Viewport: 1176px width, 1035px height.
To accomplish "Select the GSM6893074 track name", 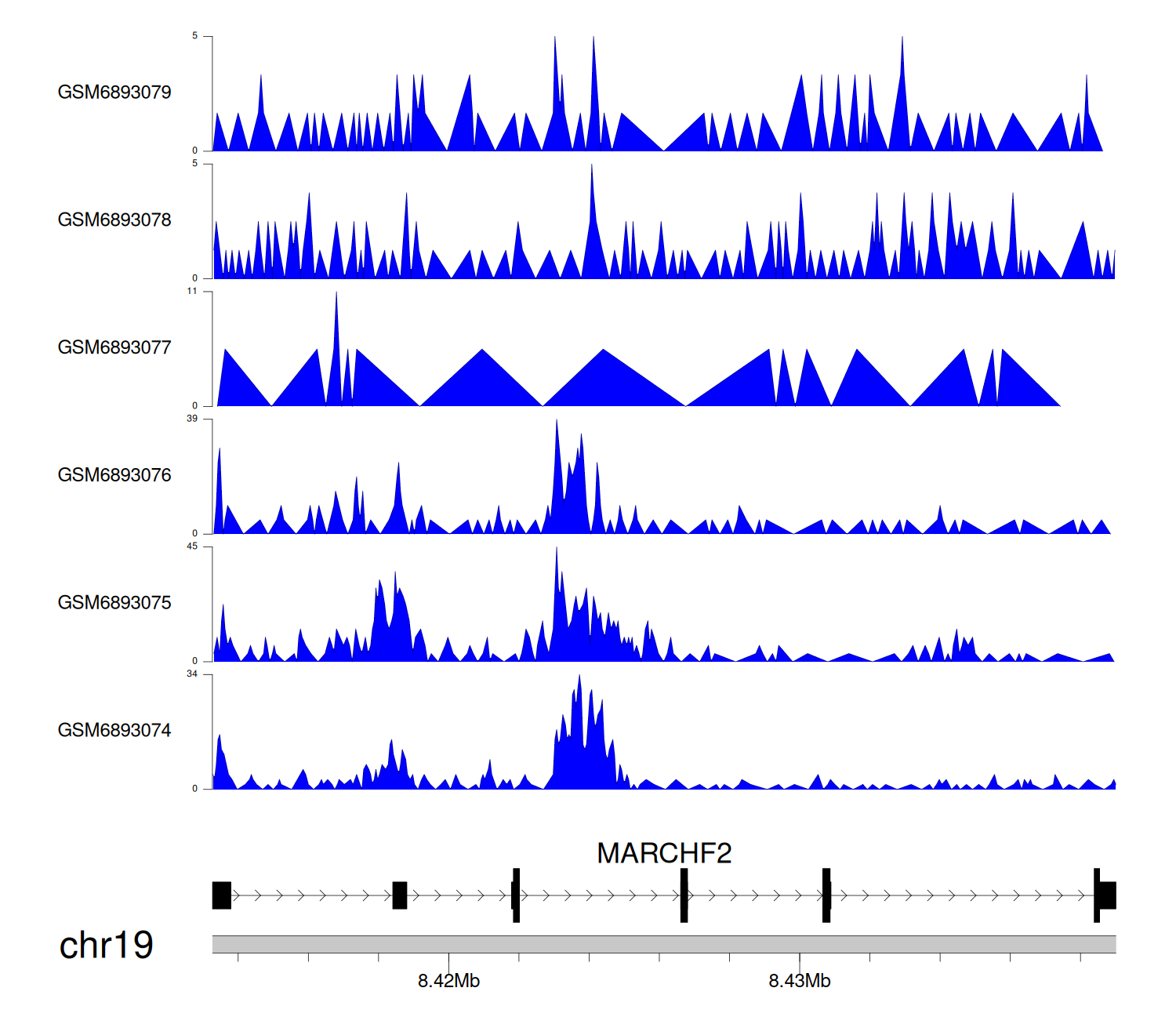I will (114, 731).
